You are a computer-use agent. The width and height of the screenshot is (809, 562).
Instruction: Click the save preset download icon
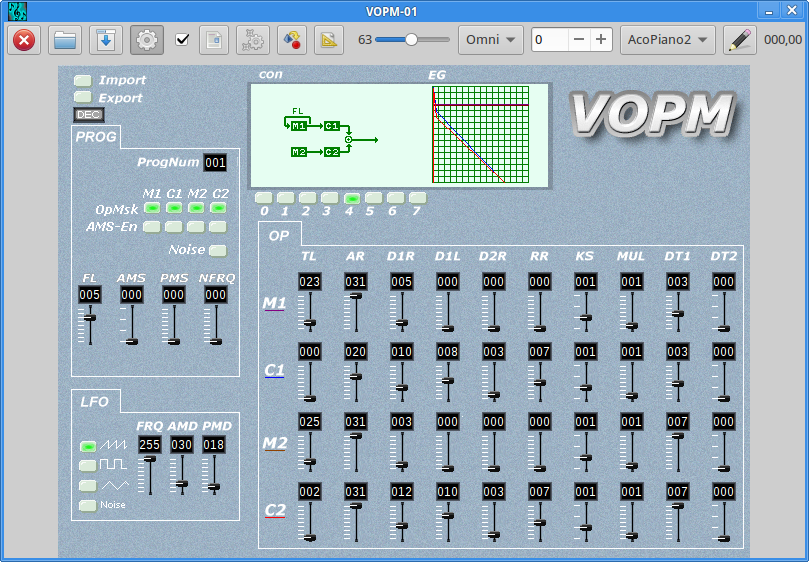point(106,40)
